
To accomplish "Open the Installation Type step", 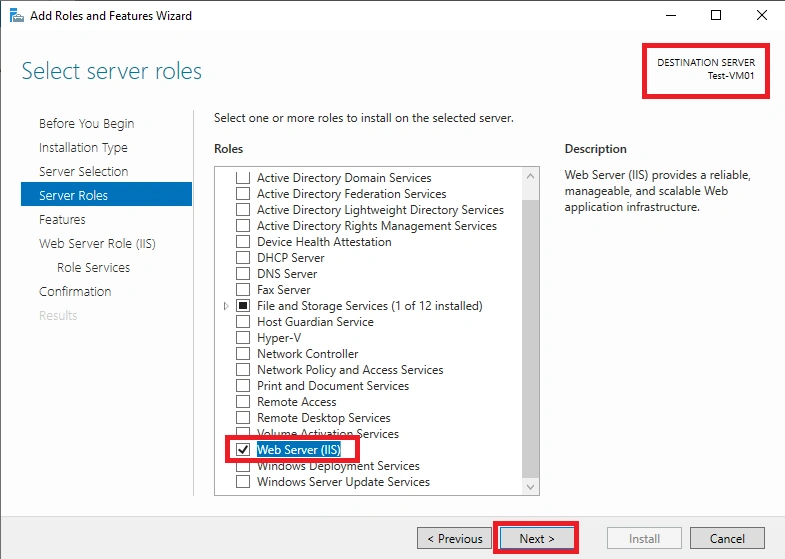I will 83,148.
